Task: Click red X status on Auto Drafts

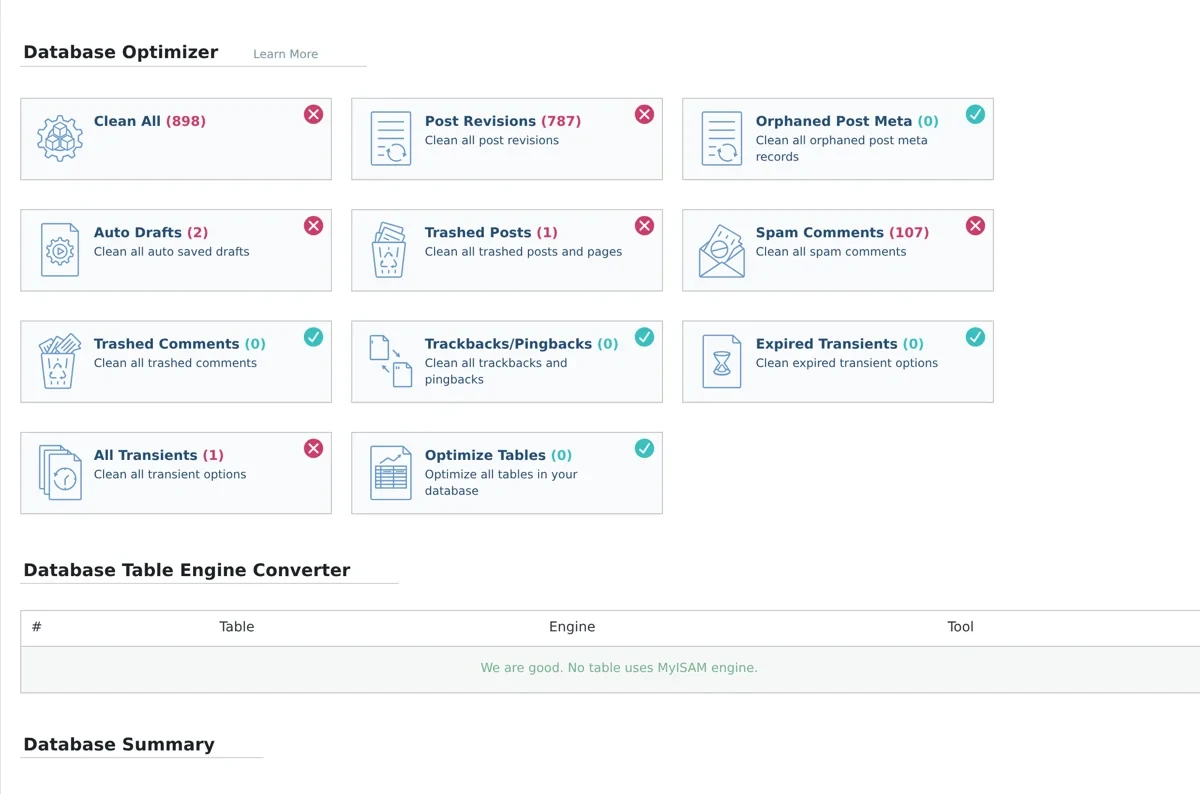Action: click(x=314, y=226)
